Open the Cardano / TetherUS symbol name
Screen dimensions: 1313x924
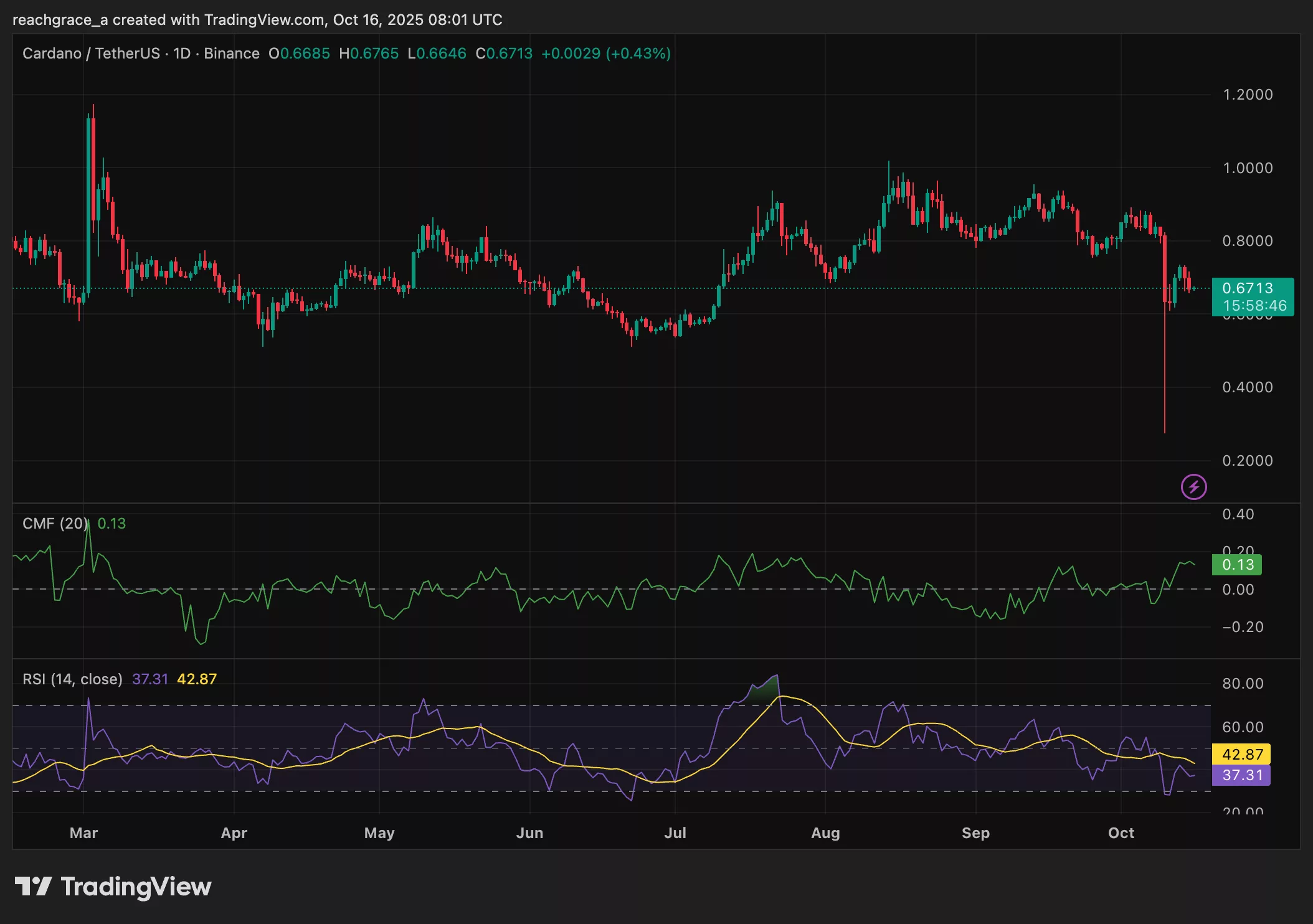pos(93,54)
